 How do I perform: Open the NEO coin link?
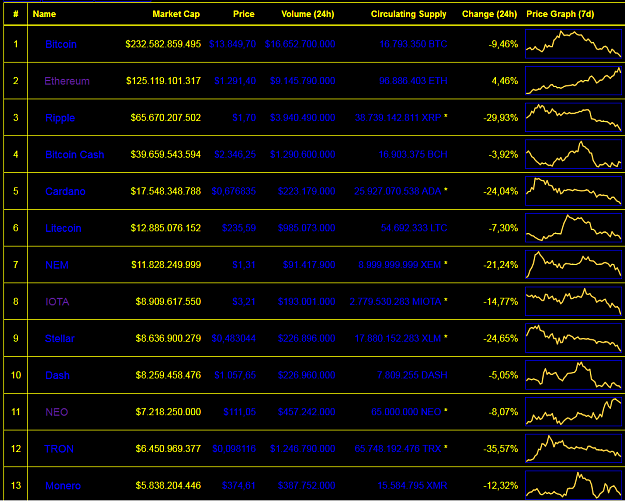pyautogui.click(x=57, y=412)
